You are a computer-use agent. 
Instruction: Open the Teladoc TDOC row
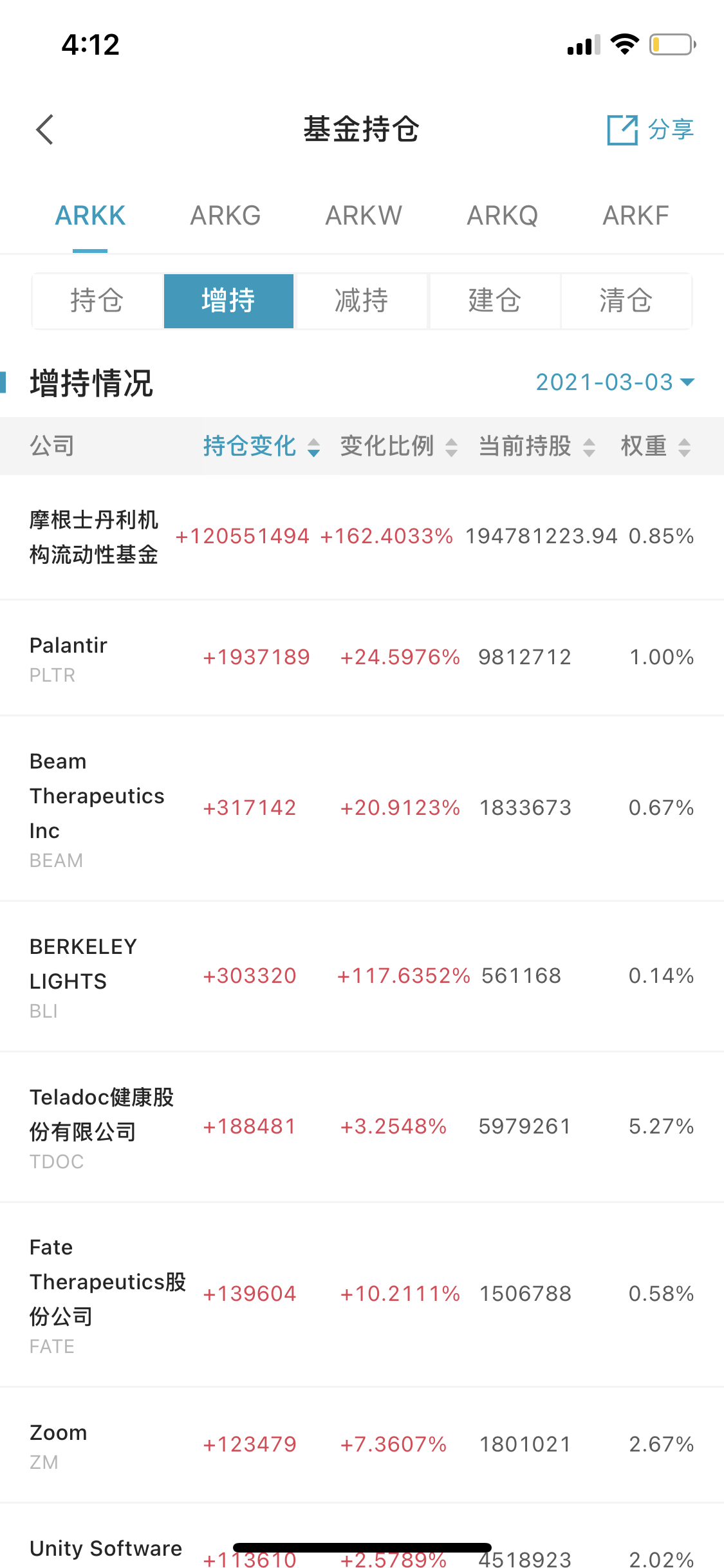(362, 1127)
